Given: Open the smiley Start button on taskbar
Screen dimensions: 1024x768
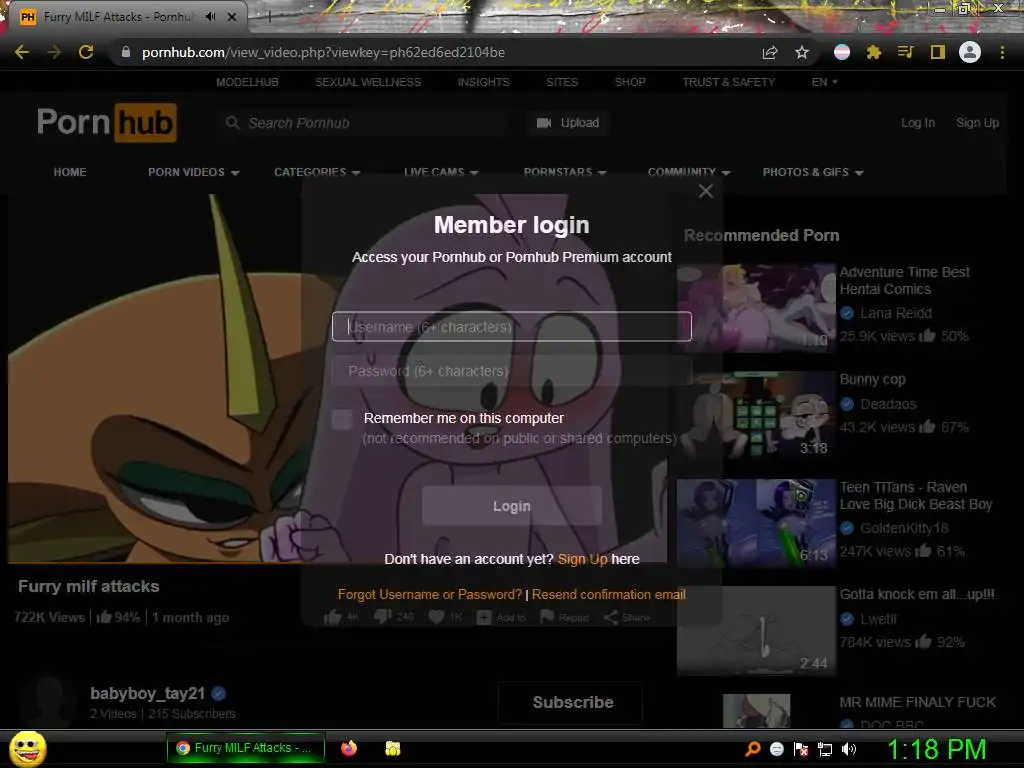Looking at the screenshot, I should pyautogui.click(x=27, y=748).
